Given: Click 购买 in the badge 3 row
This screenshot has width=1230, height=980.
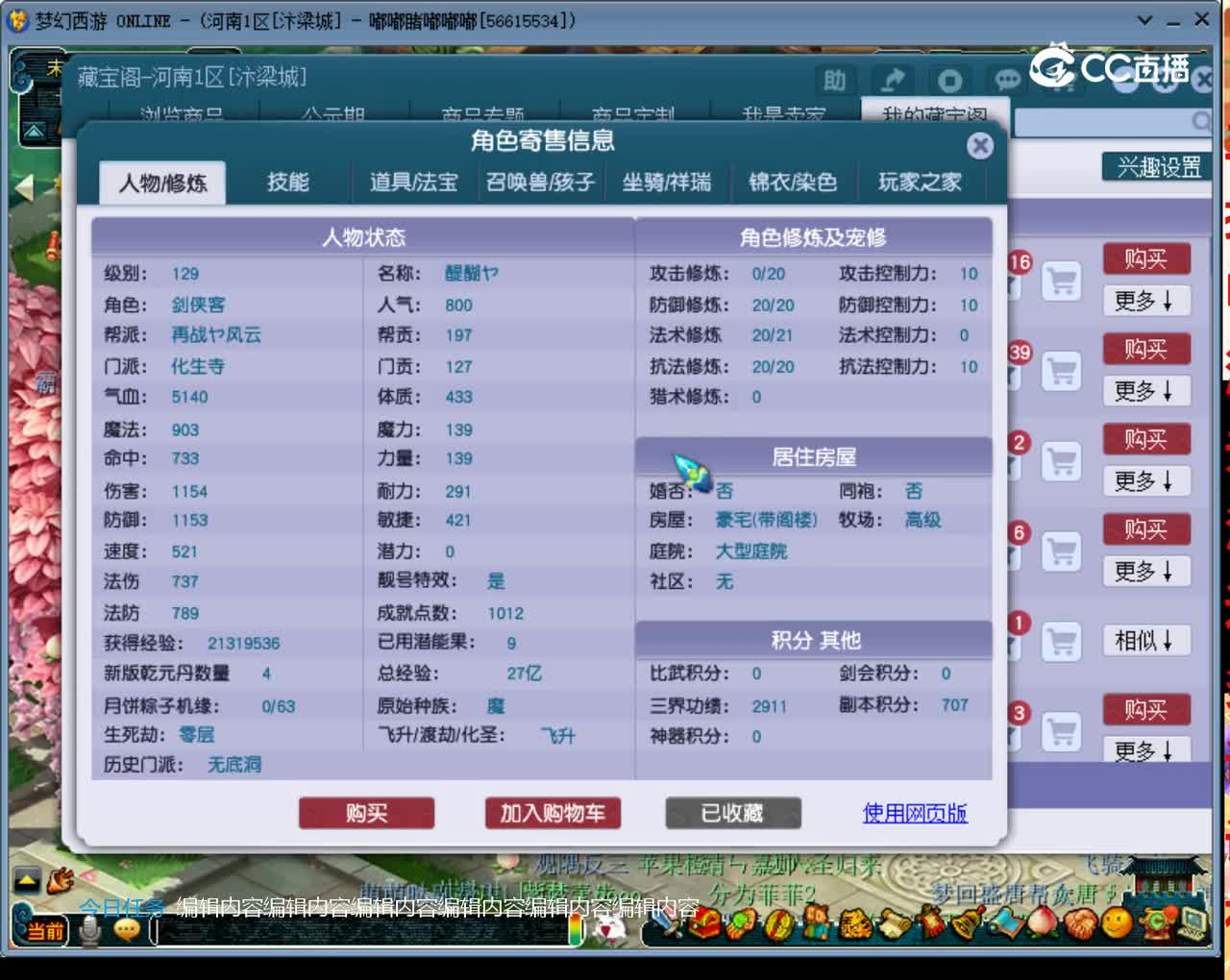Looking at the screenshot, I should 1145,710.
